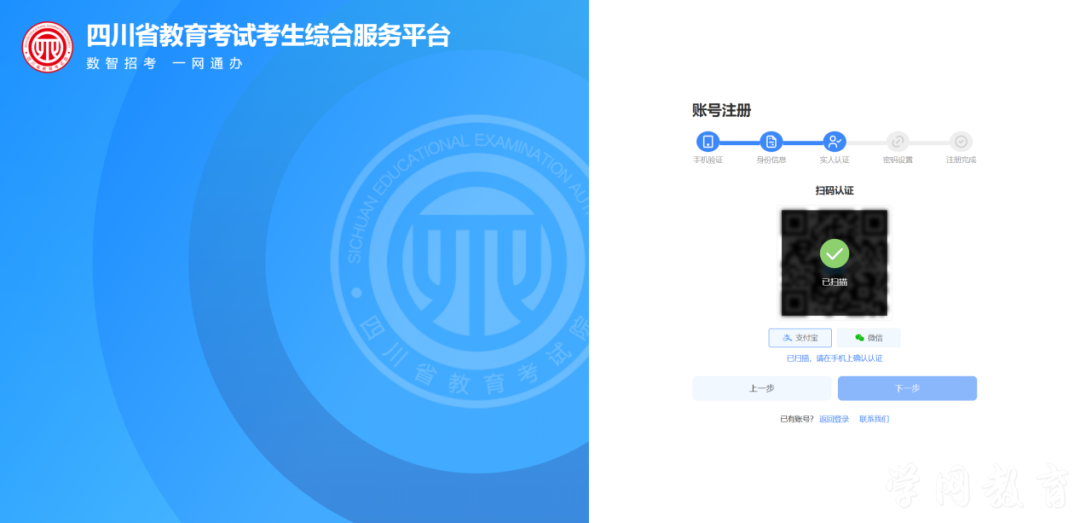The height and width of the screenshot is (523, 1080).
Task: Switch to 微信 (WeChat) verification option
Action: pos(869,338)
